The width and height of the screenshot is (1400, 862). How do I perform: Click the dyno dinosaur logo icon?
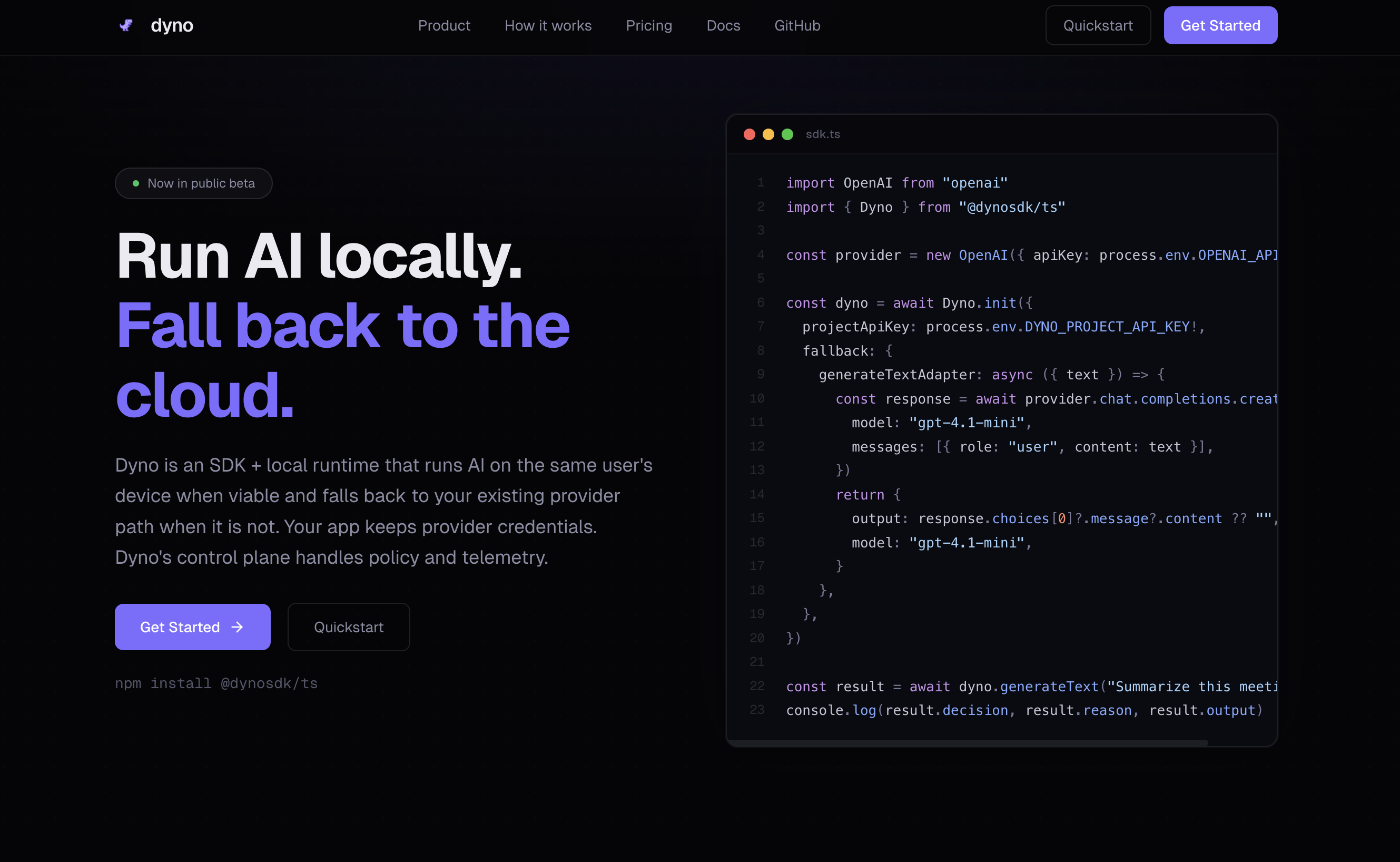[x=126, y=25]
